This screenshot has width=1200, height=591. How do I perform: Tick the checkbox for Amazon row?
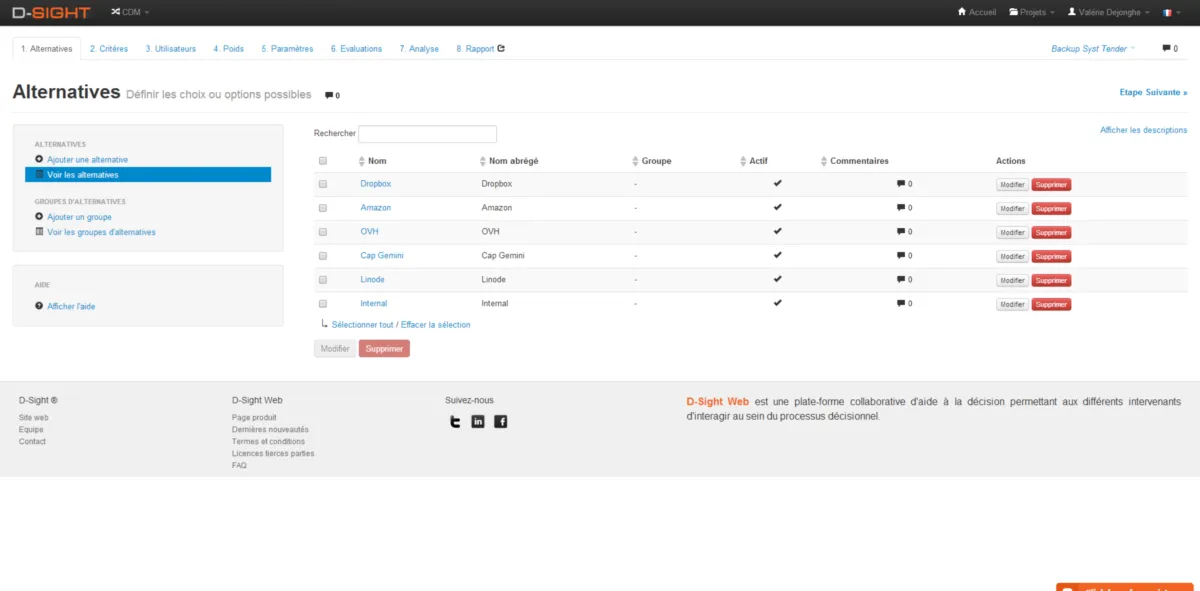tap(322, 208)
